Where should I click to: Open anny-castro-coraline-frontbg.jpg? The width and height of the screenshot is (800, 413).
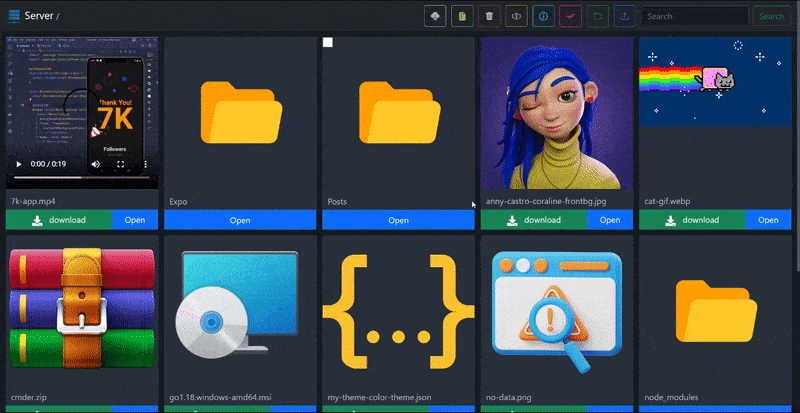(610, 220)
